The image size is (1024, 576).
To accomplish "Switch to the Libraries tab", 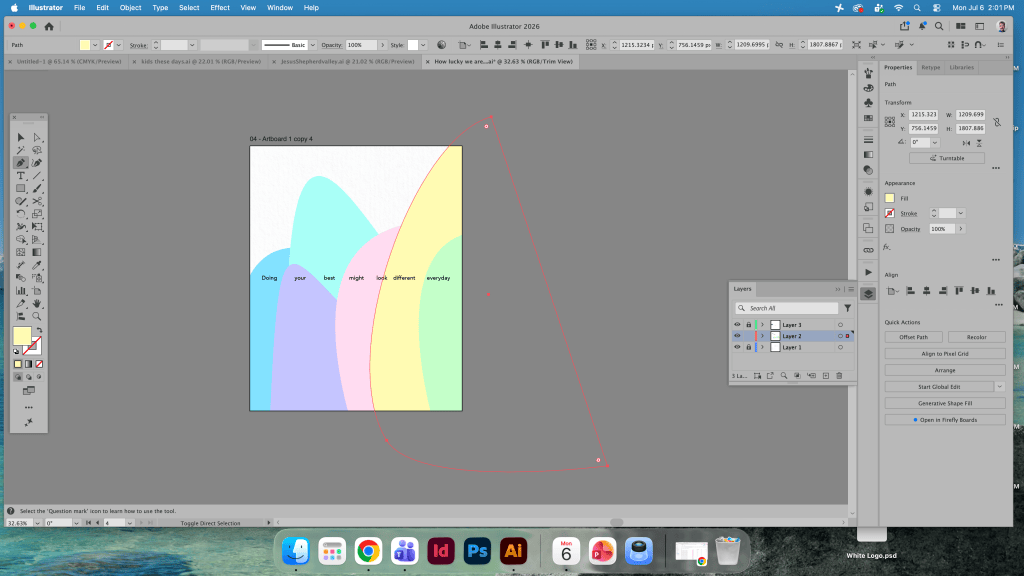I will click(x=961, y=67).
